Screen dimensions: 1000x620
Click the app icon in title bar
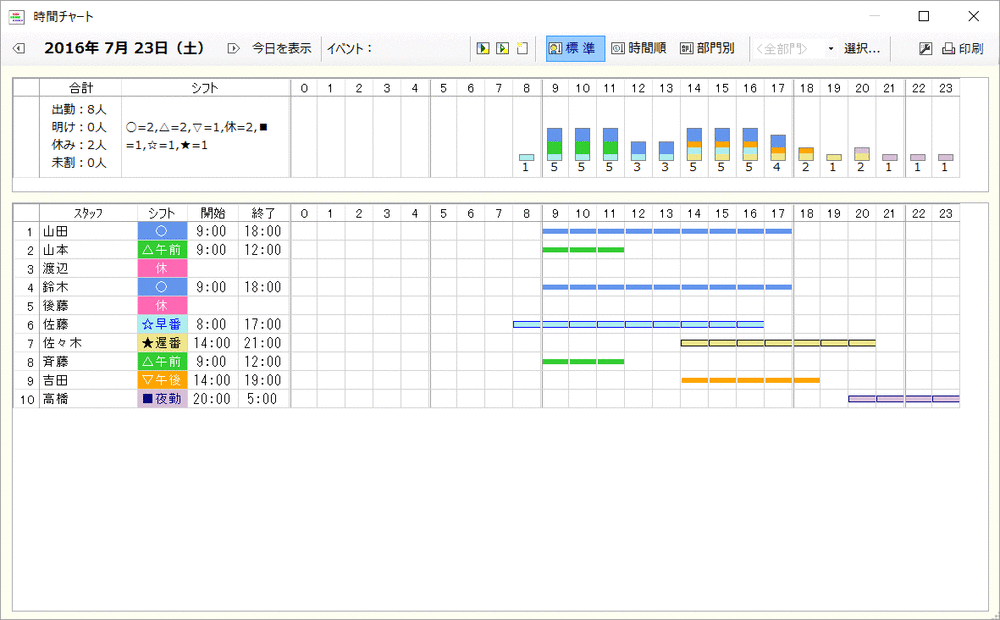click(x=16, y=16)
